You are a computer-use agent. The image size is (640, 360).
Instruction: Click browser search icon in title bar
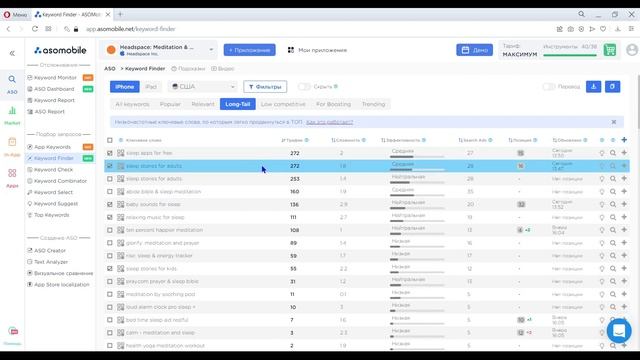581,14
